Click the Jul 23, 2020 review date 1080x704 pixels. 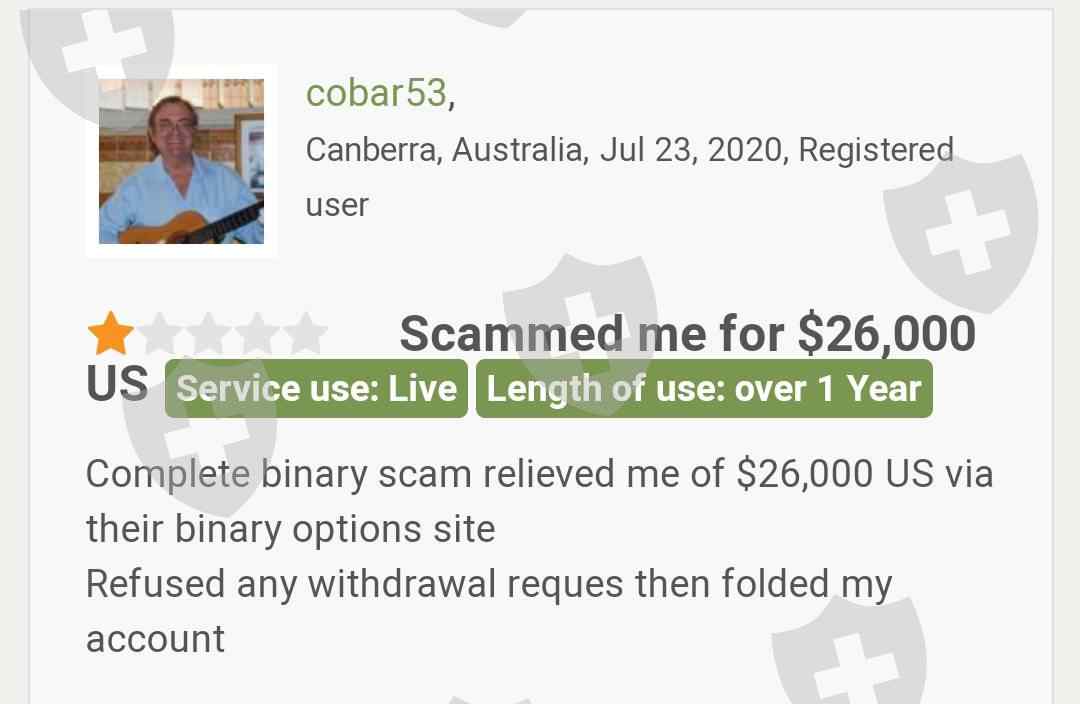(x=692, y=149)
